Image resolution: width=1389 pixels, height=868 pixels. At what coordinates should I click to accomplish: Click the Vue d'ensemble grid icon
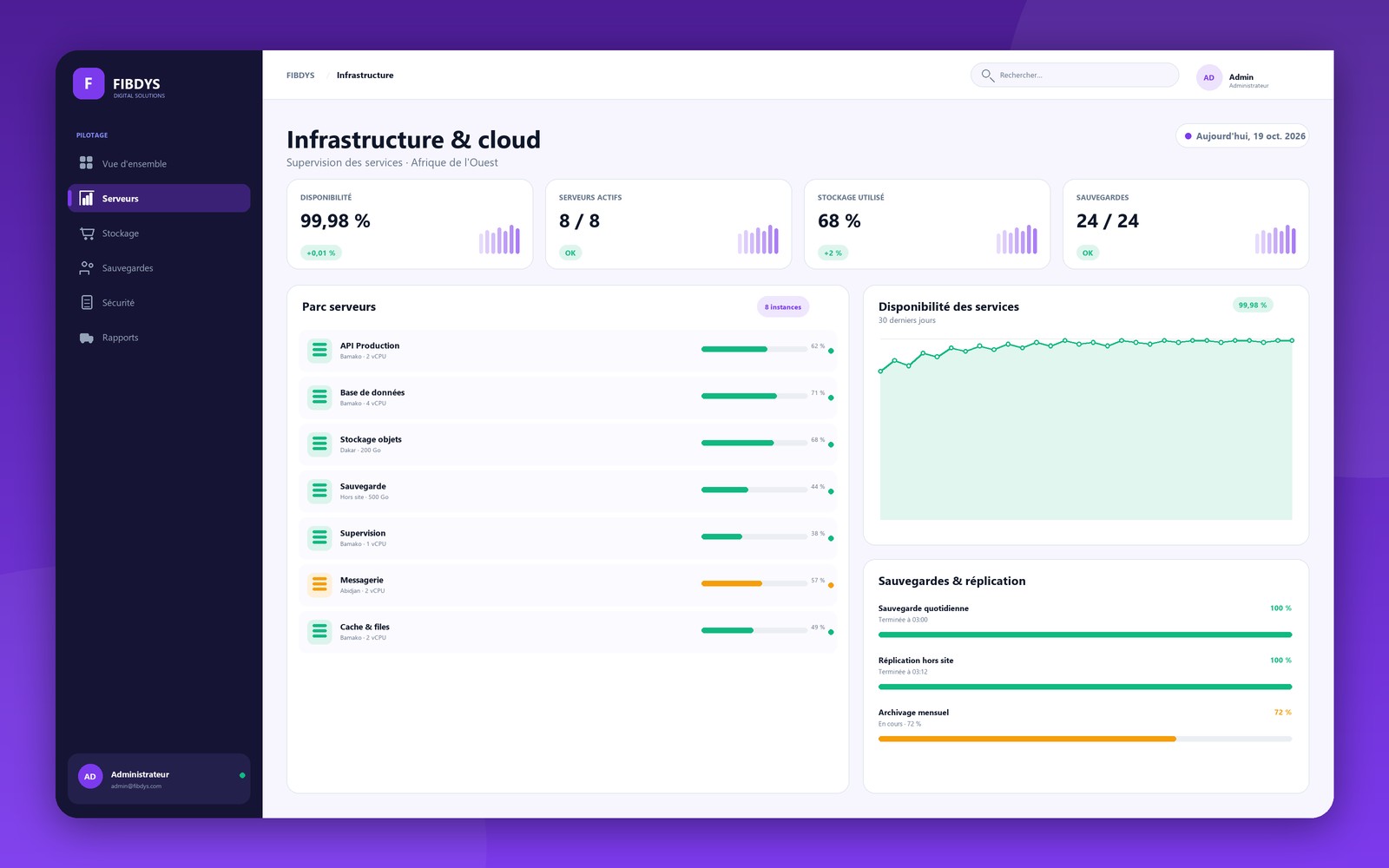tap(86, 162)
